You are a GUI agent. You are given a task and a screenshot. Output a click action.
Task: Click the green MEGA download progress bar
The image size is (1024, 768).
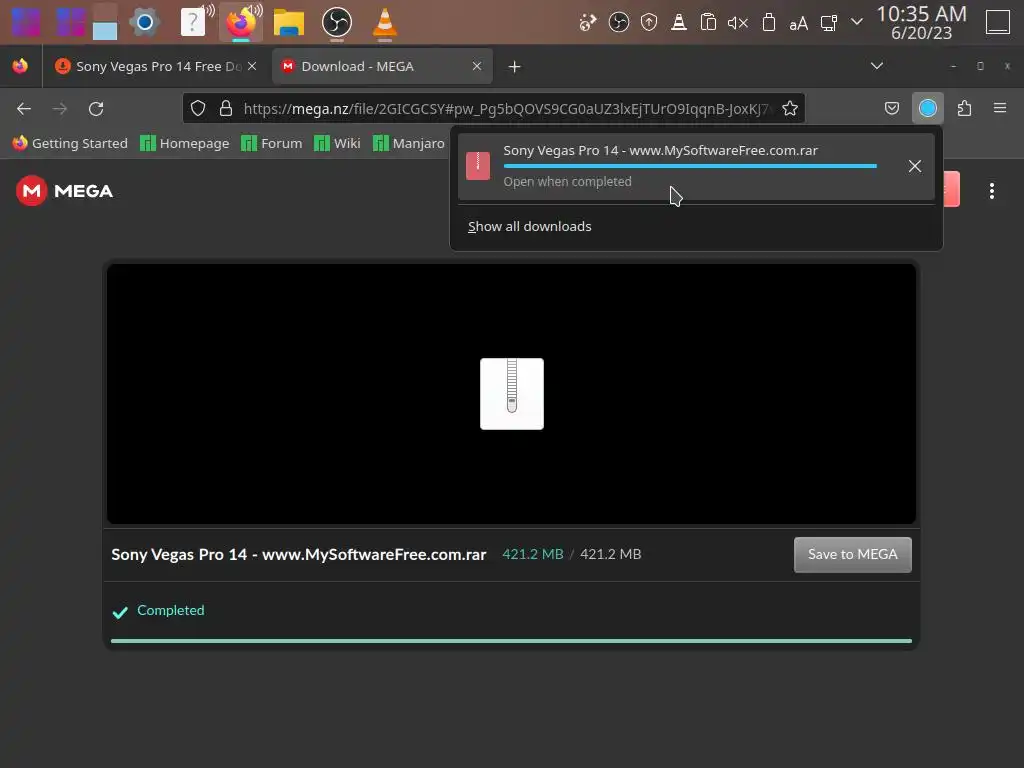click(511, 641)
